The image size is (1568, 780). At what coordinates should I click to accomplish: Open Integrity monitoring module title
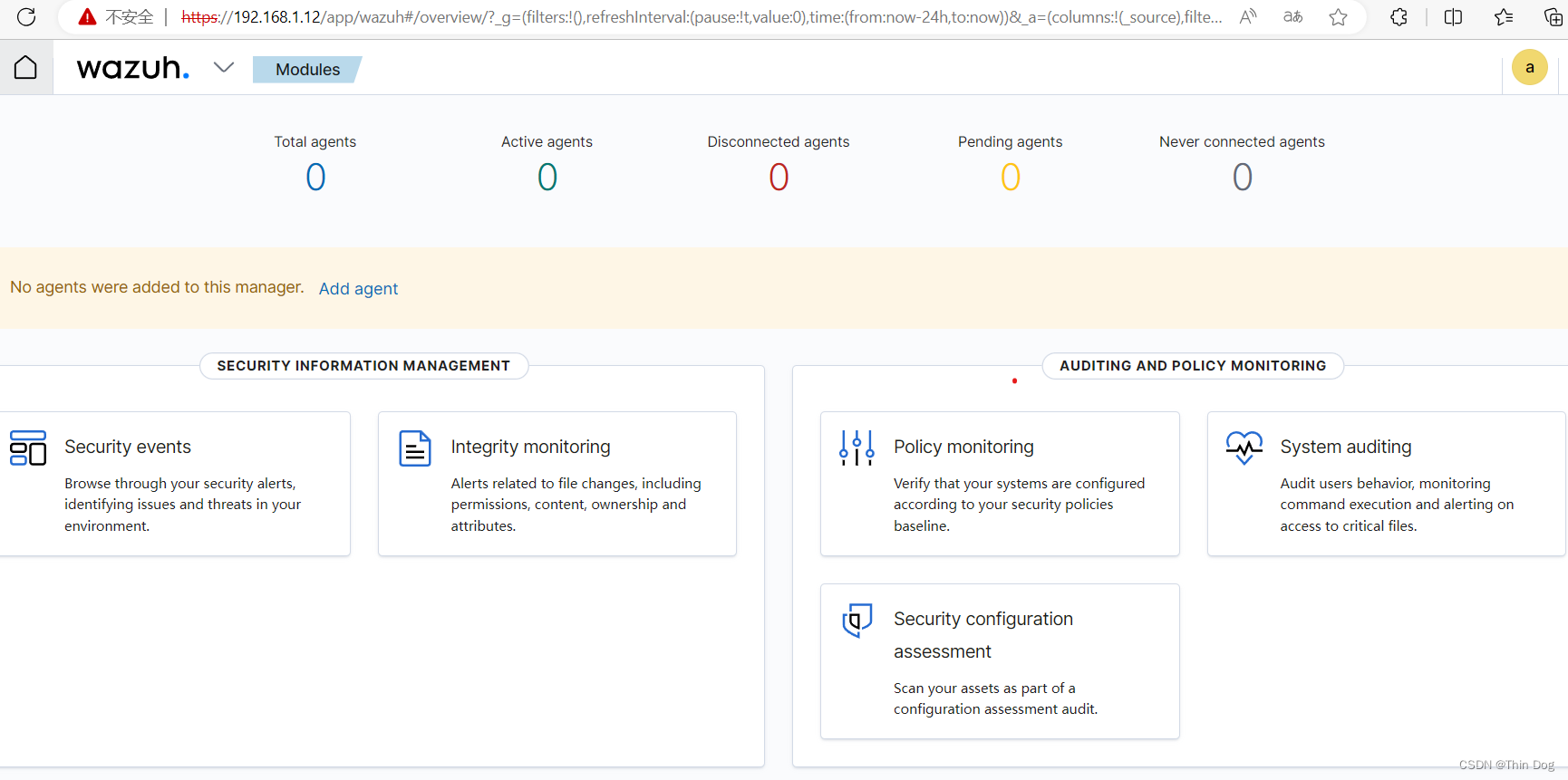click(x=530, y=447)
